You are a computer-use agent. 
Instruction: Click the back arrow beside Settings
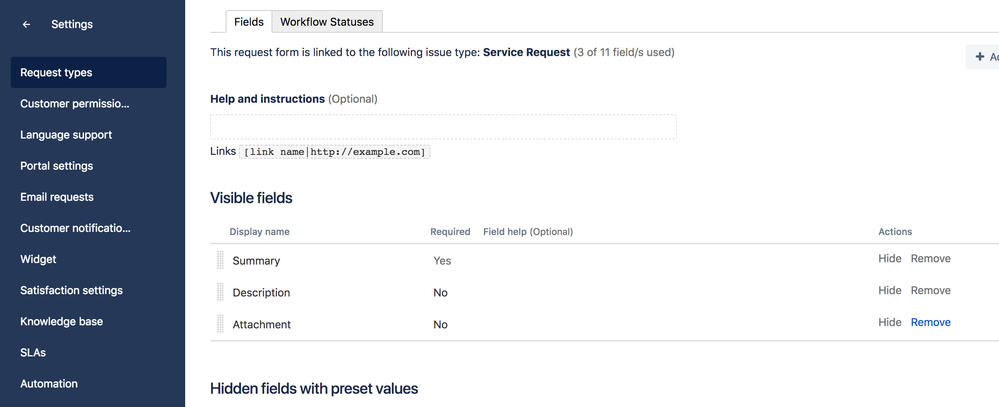[x=27, y=24]
